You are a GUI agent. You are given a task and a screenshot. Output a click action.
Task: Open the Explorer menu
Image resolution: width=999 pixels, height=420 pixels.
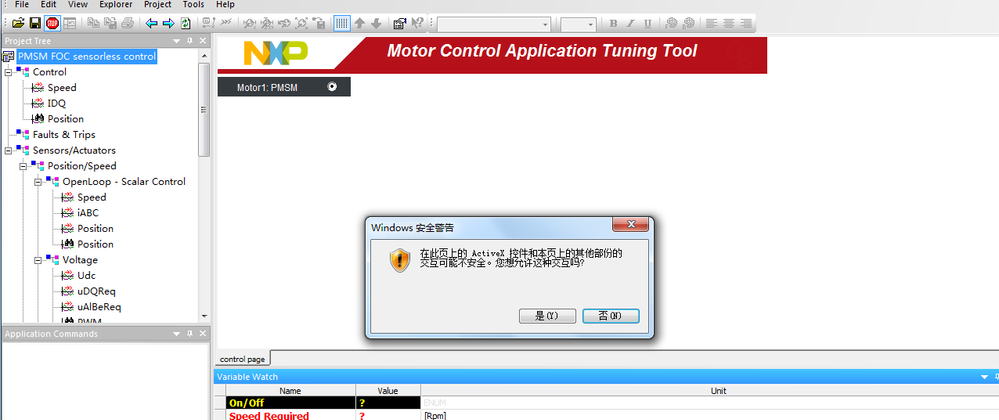coord(116,4)
